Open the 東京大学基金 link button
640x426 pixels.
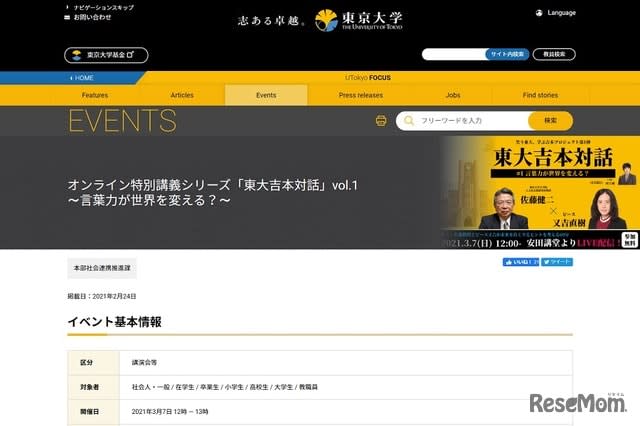point(106,55)
